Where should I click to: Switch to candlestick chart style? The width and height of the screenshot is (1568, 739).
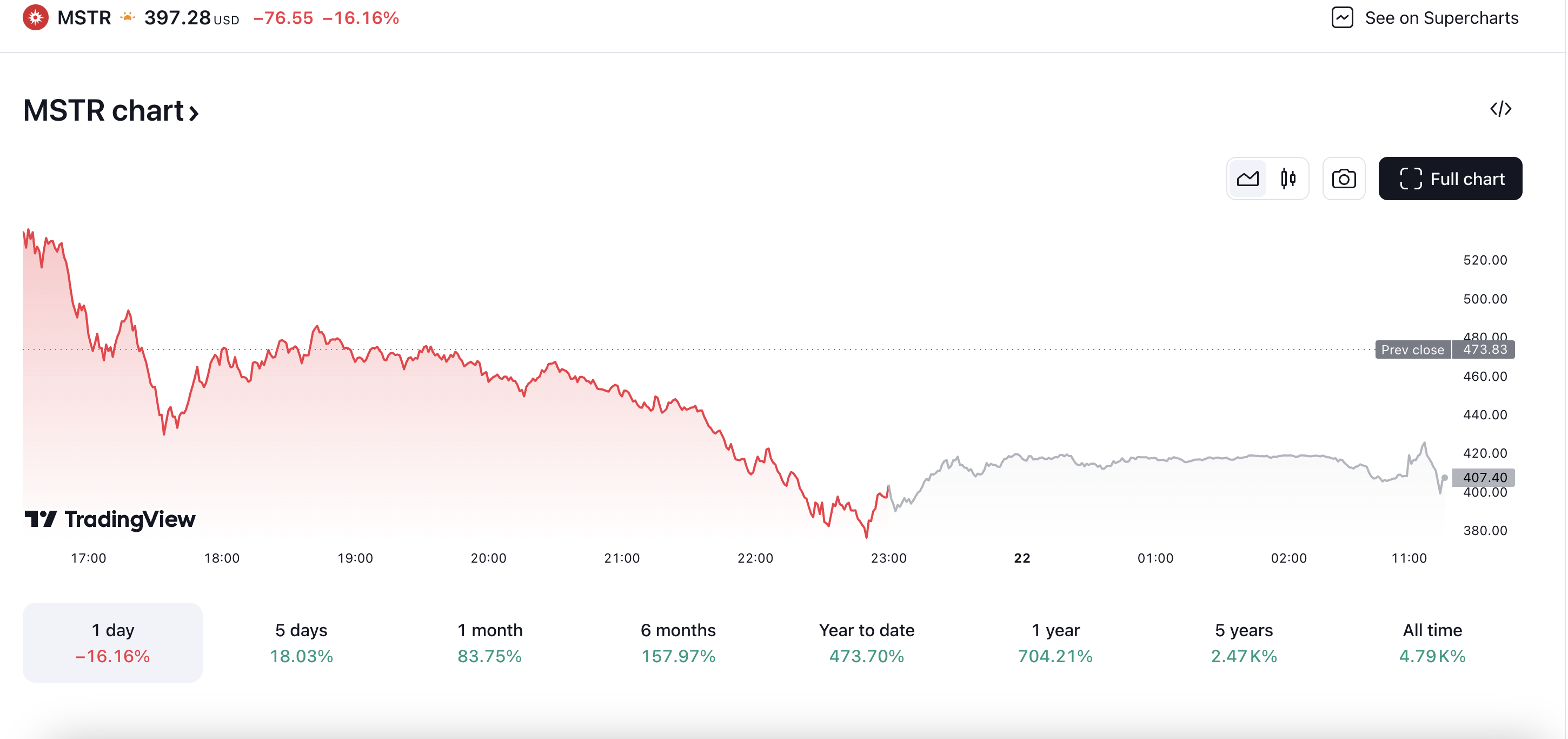1288,178
